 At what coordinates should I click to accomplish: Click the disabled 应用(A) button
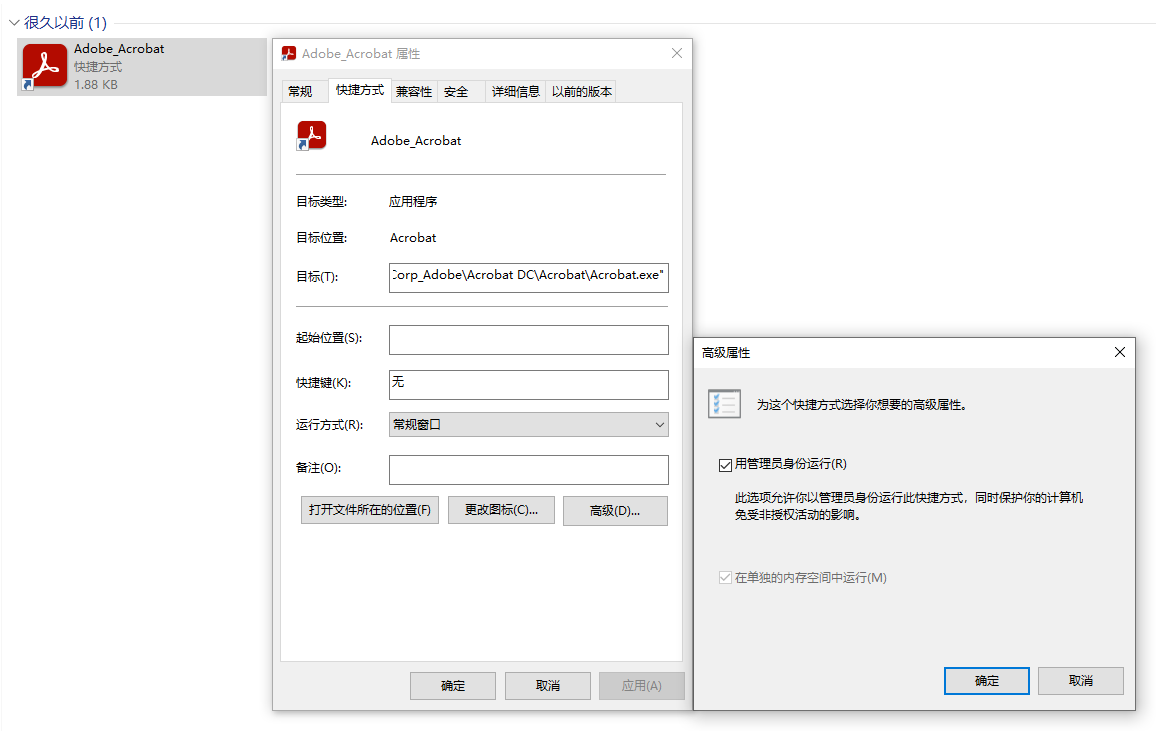coord(641,685)
